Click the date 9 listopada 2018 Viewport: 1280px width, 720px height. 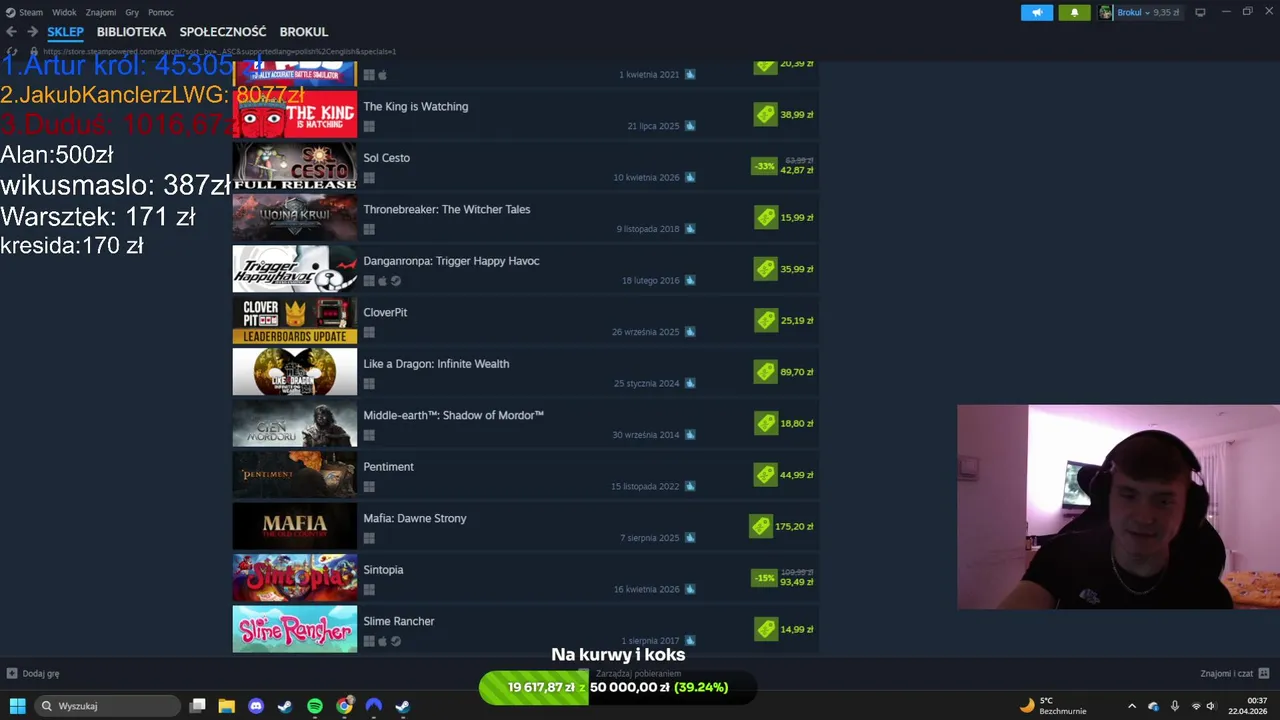pyautogui.click(x=648, y=229)
